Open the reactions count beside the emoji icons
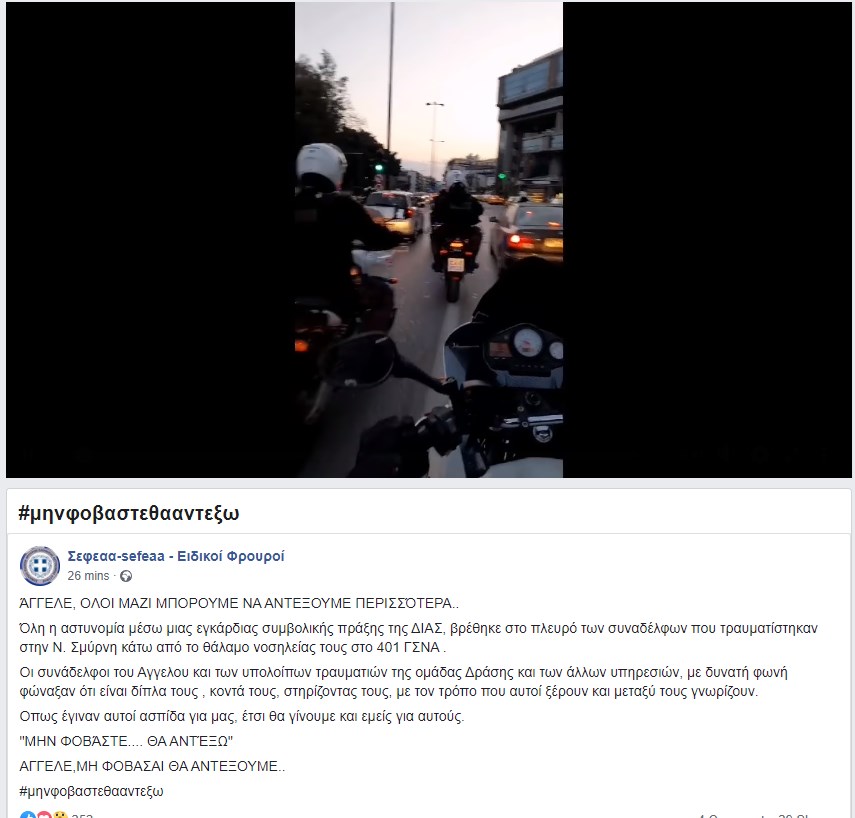The width and height of the screenshot is (855, 818). [82, 816]
